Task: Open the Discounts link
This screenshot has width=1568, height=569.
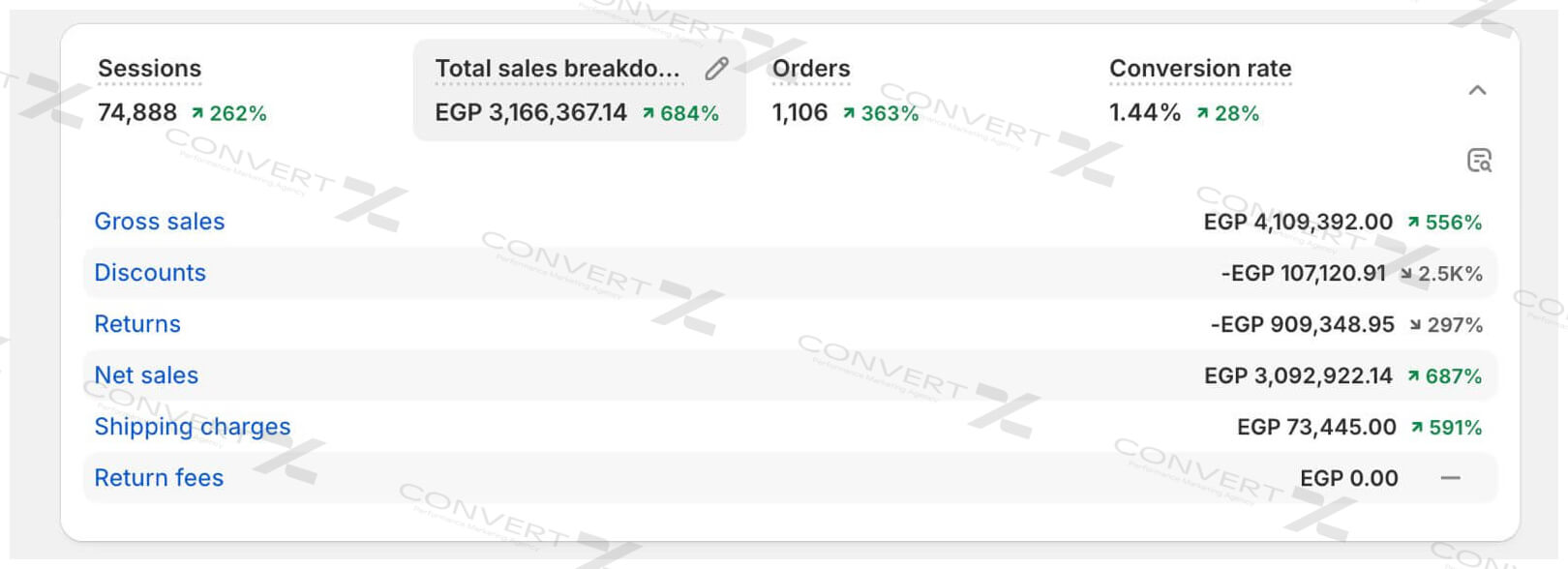Action: pyautogui.click(x=150, y=273)
